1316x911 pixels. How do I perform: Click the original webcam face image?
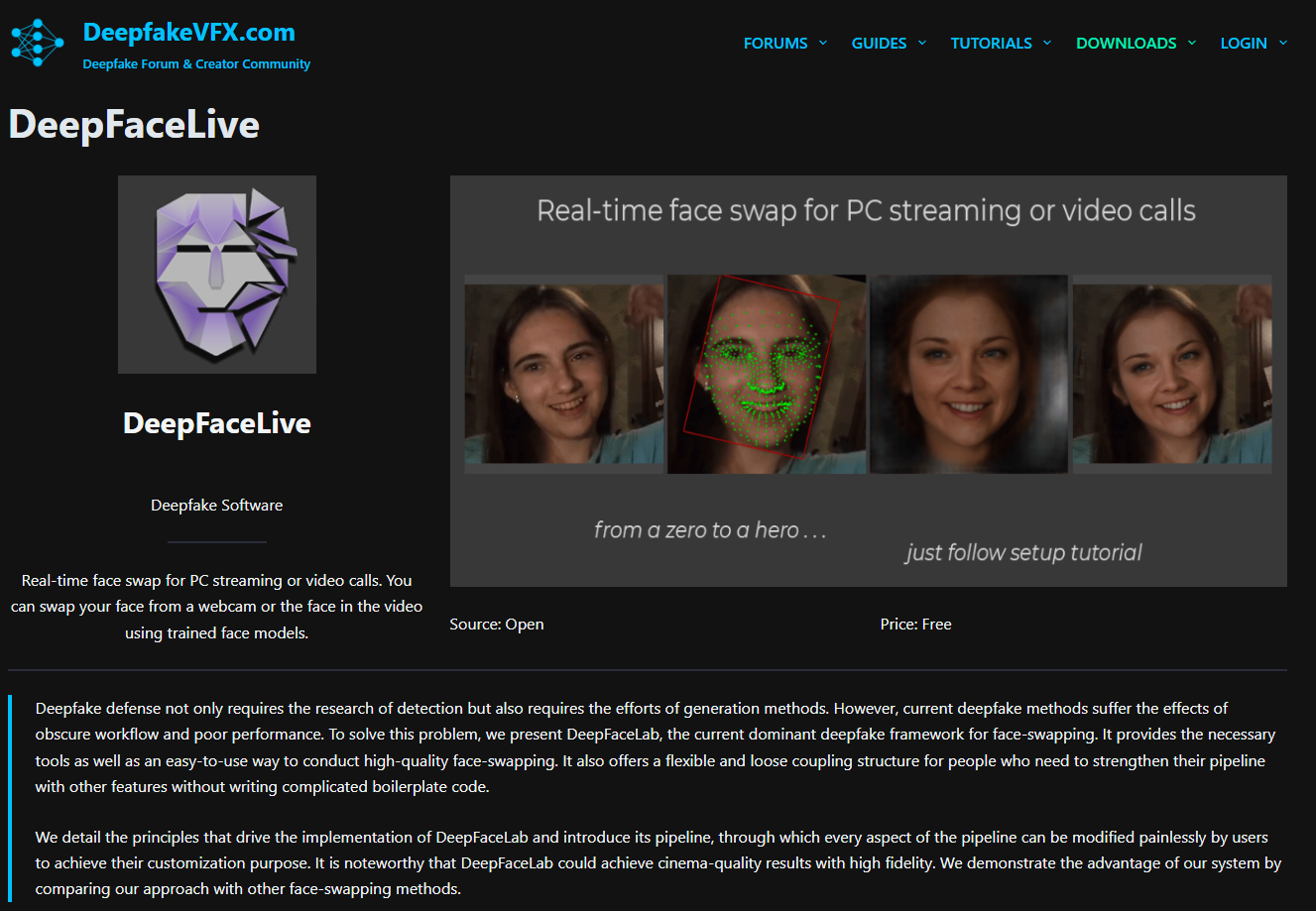click(x=564, y=374)
